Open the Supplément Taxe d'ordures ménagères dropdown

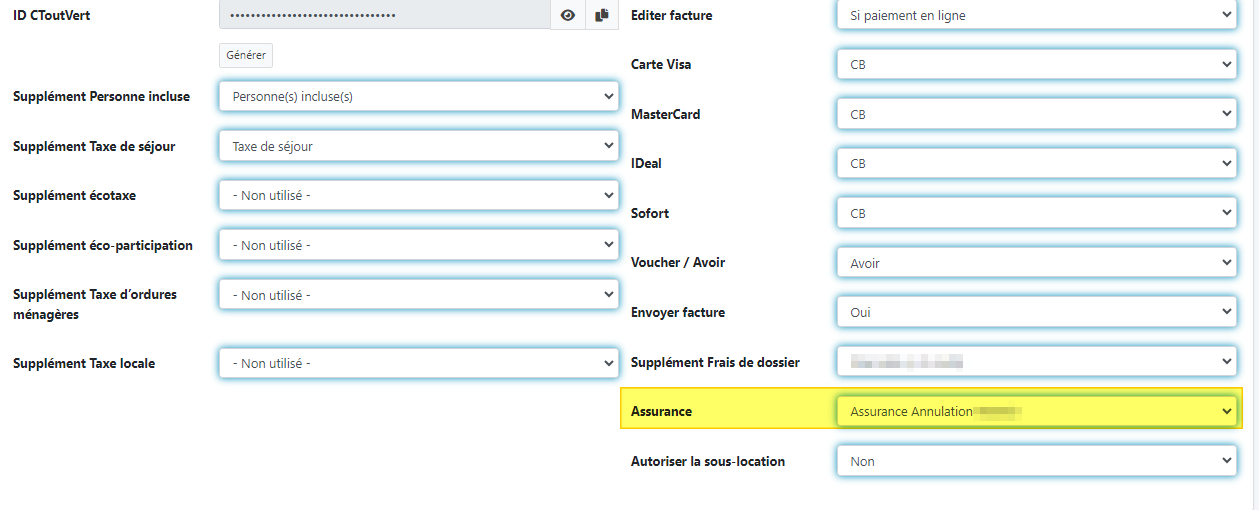(418, 295)
